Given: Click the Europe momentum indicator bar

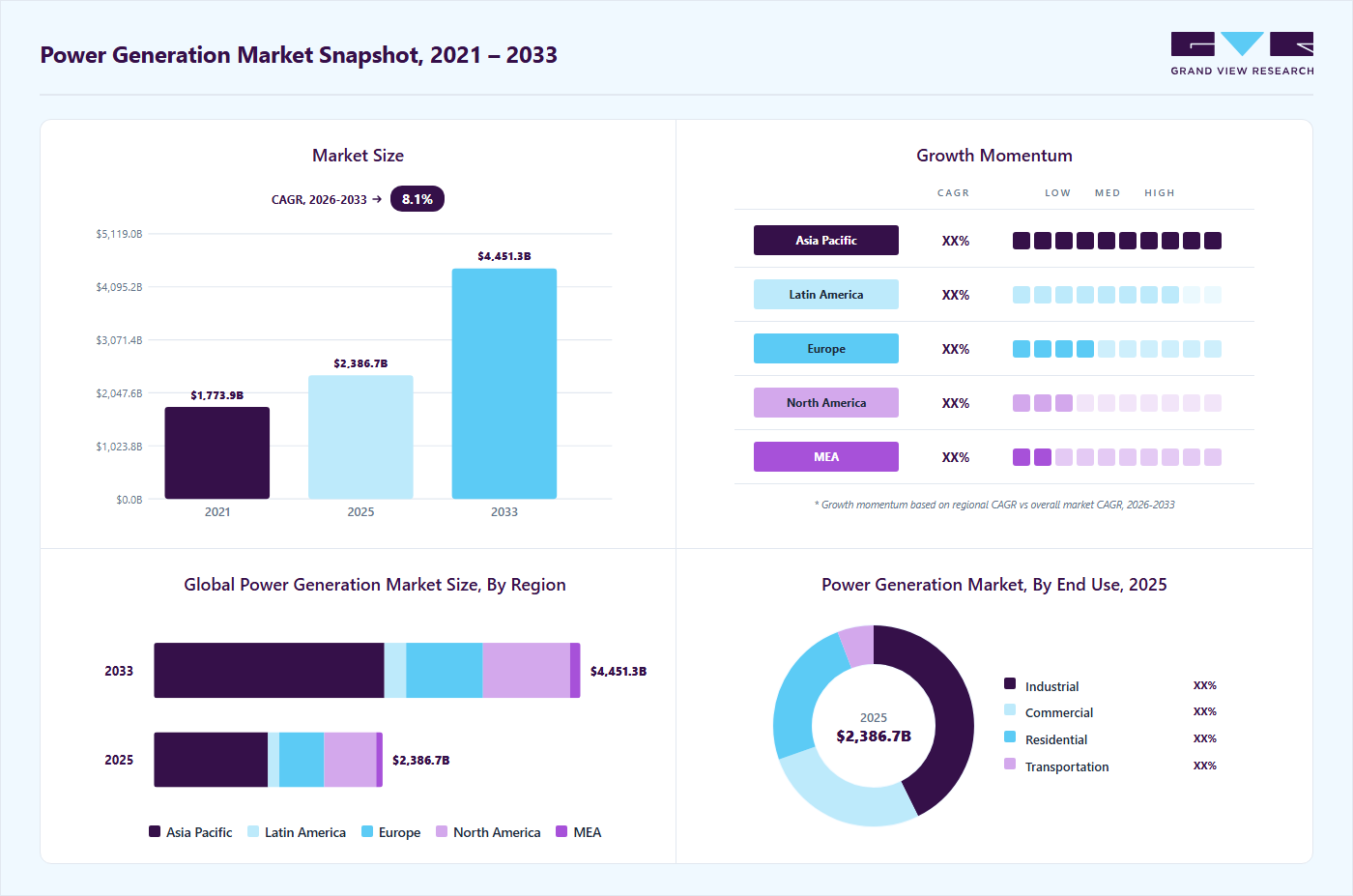Looking at the screenshot, I should pos(1117,349).
